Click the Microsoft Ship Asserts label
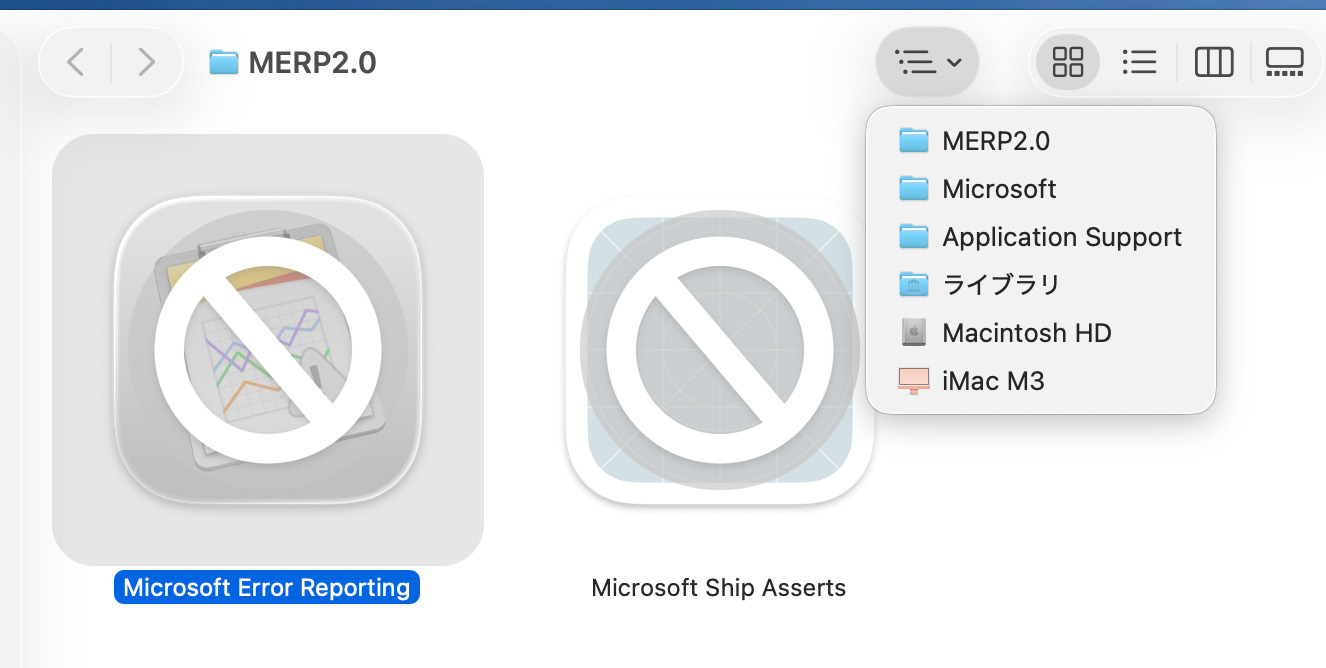Screen dimensions: 1326x668 [x=719, y=587]
